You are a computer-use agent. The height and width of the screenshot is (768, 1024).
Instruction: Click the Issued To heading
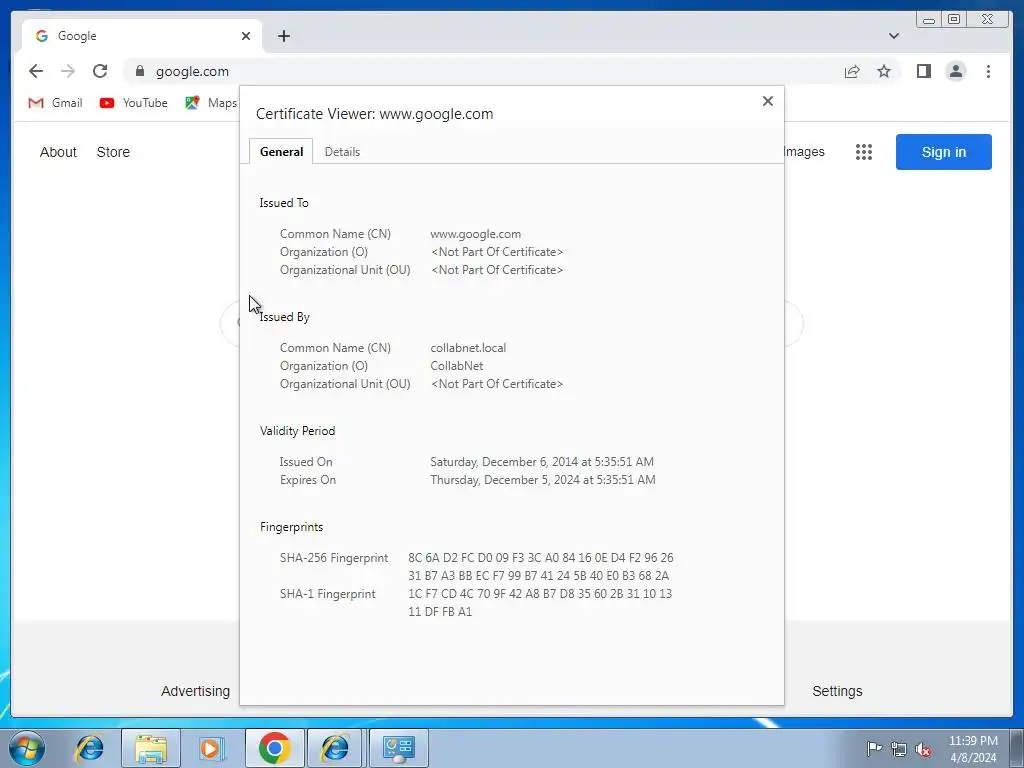pos(284,203)
